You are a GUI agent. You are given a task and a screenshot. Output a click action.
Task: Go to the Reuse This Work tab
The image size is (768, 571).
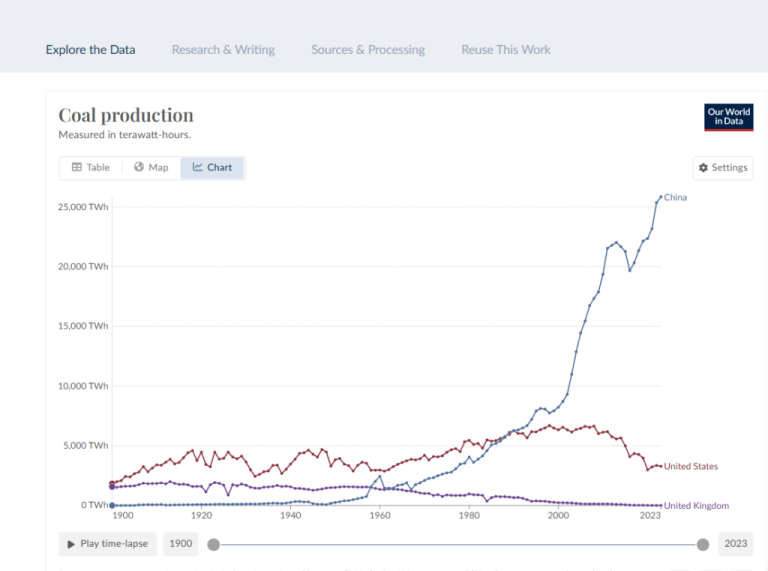click(x=506, y=50)
